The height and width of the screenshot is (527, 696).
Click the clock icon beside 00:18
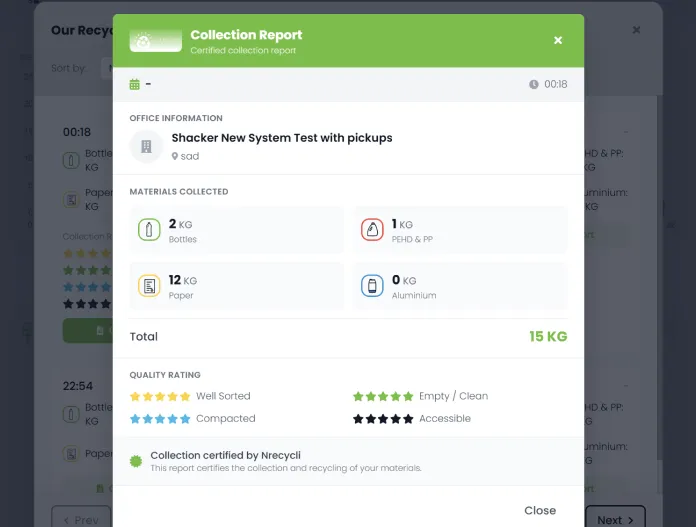coord(534,84)
